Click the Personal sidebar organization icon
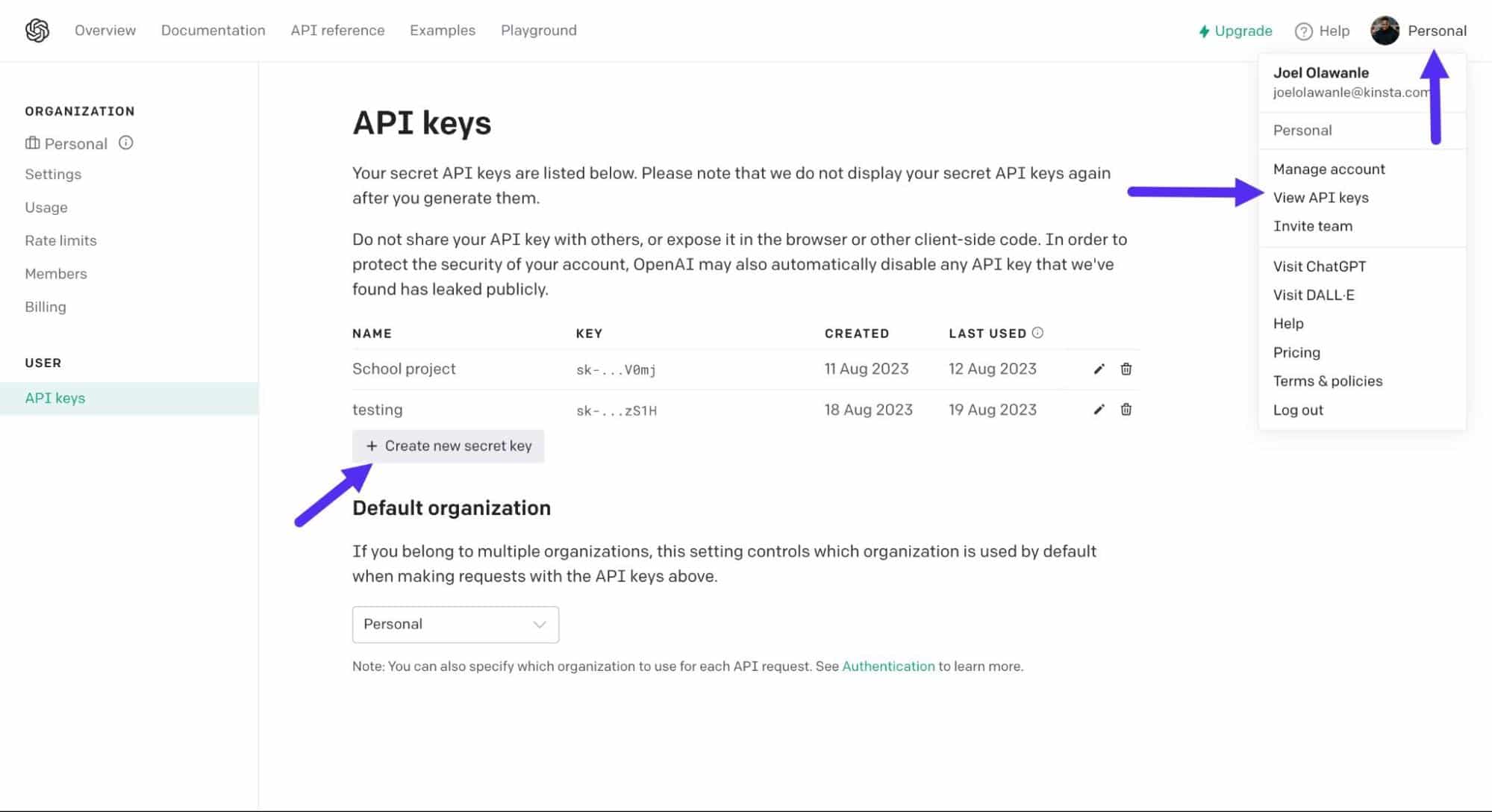Image resolution: width=1492 pixels, height=812 pixels. pos(30,143)
